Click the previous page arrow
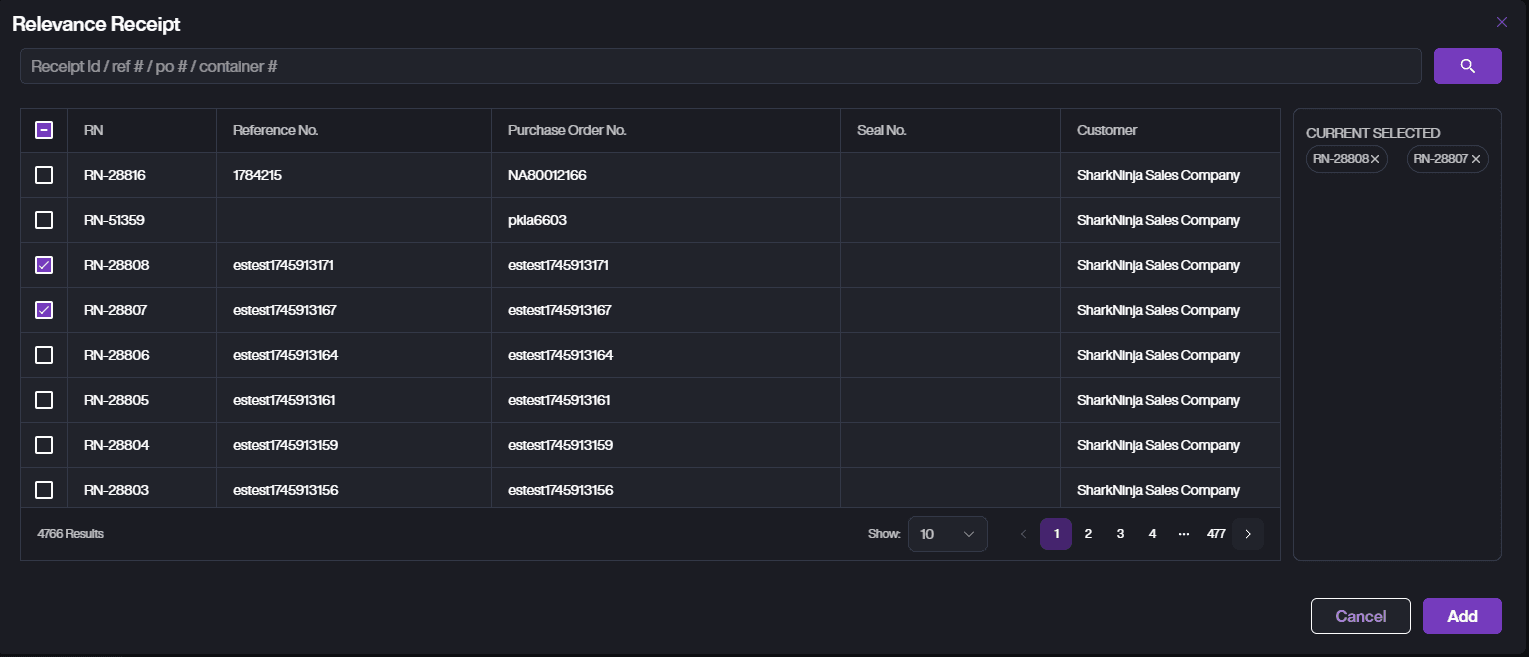Viewport: 1529px width, 657px height. pyautogui.click(x=1023, y=534)
